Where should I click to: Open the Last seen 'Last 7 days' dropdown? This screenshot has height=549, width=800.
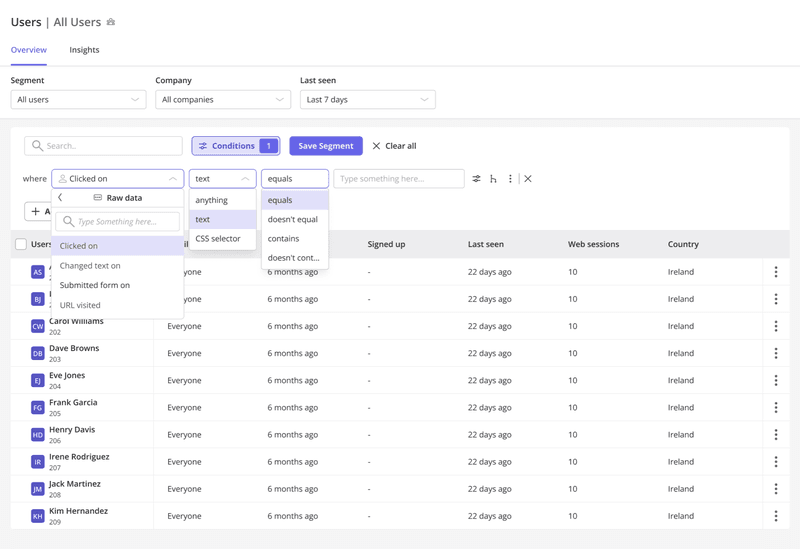(x=367, y=100)
